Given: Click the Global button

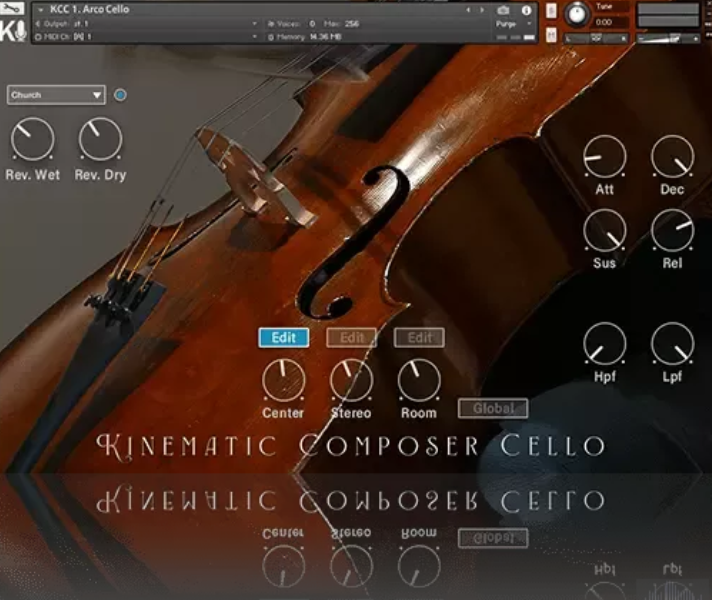Looking at the screenshot, I should click(493, 408).
